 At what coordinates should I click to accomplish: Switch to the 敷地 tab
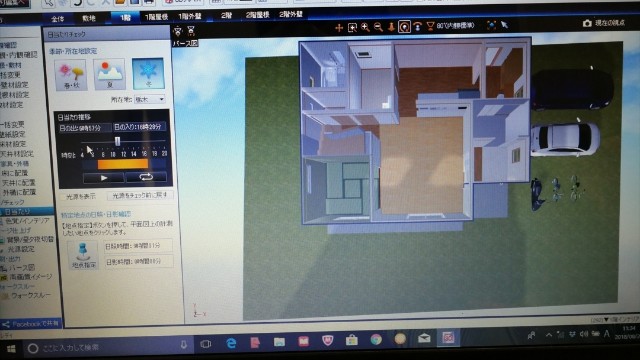89,18
